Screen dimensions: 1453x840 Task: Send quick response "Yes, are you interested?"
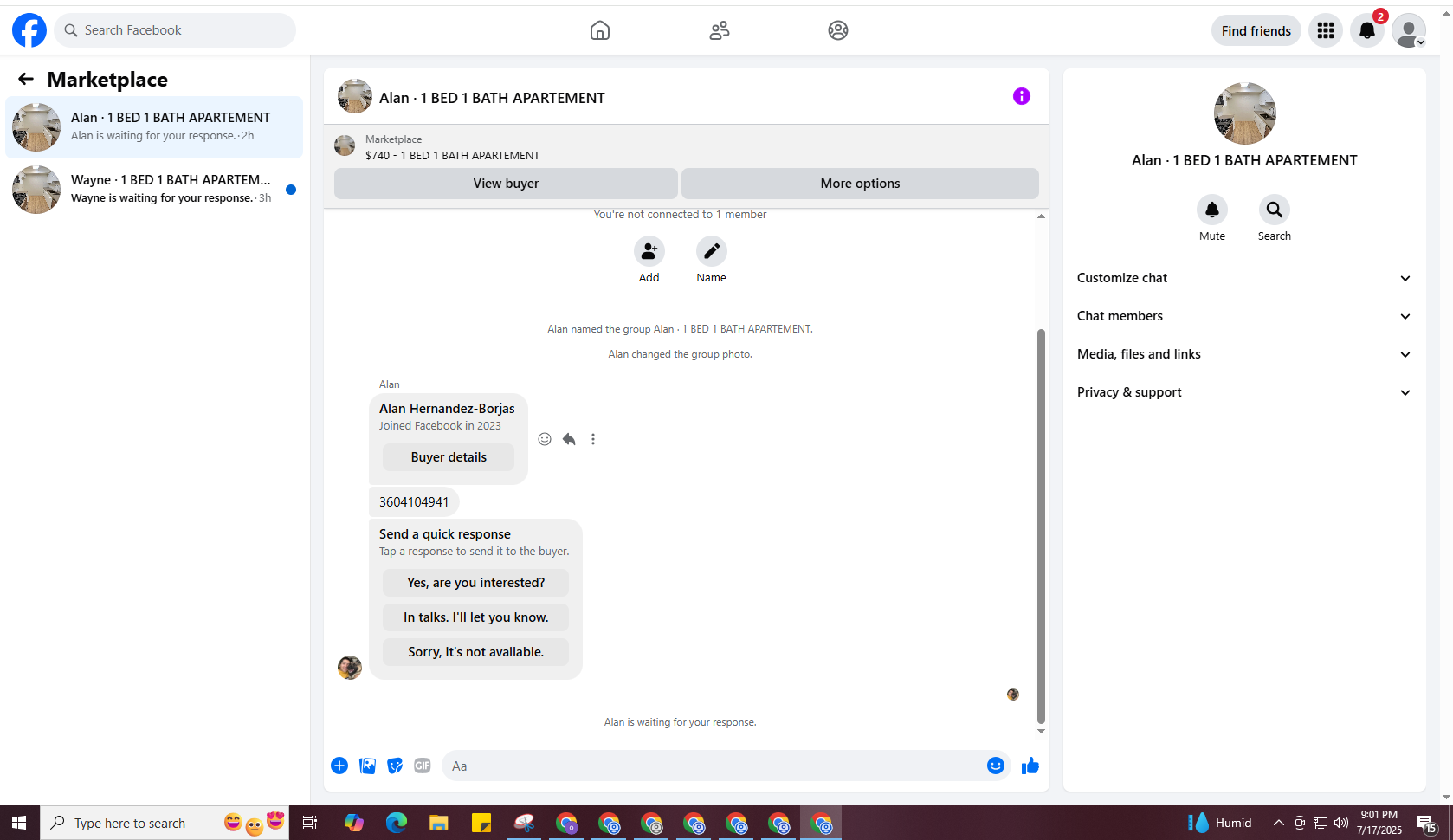476,583
